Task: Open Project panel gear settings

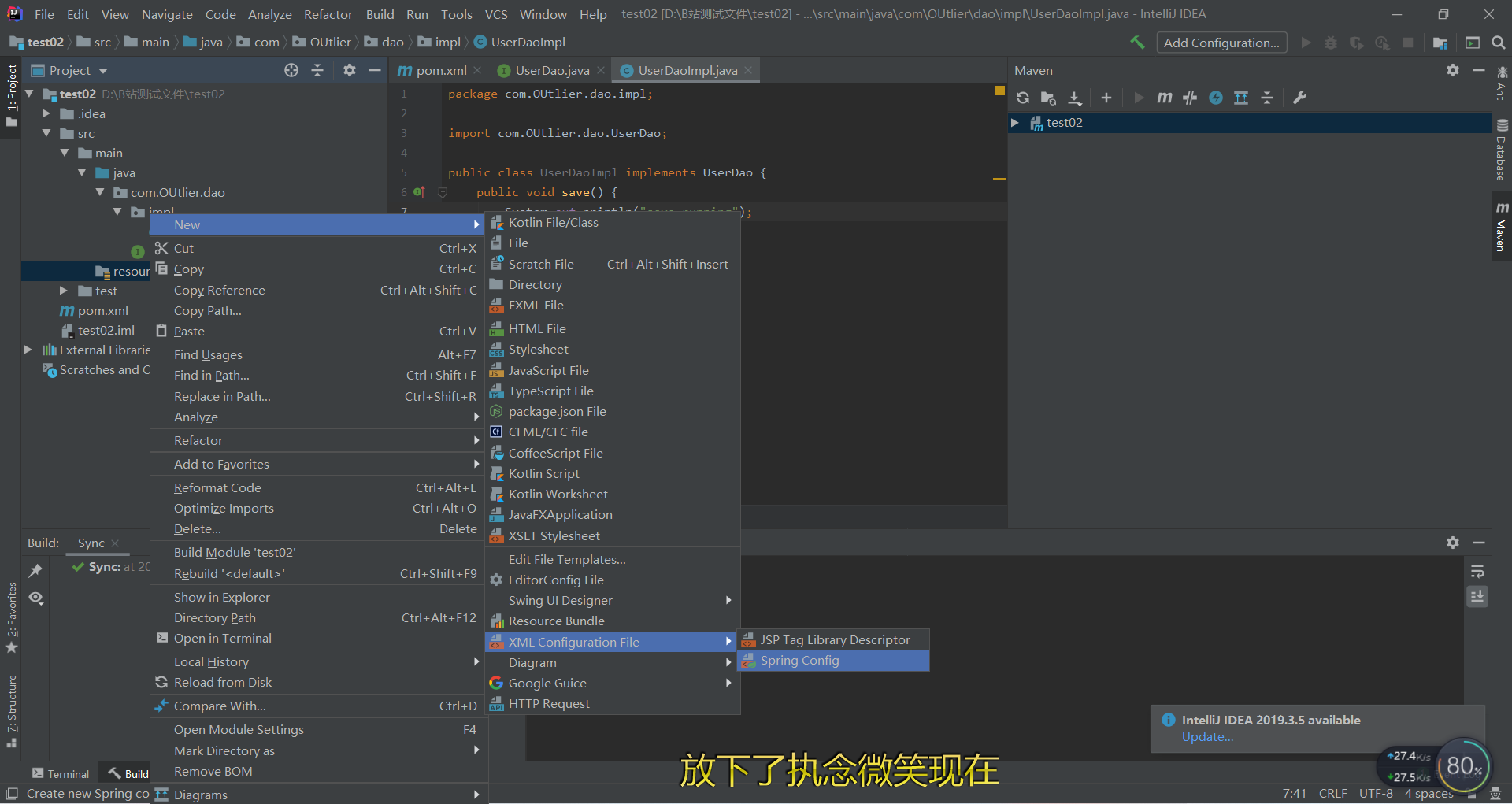Action: (350, 70)
